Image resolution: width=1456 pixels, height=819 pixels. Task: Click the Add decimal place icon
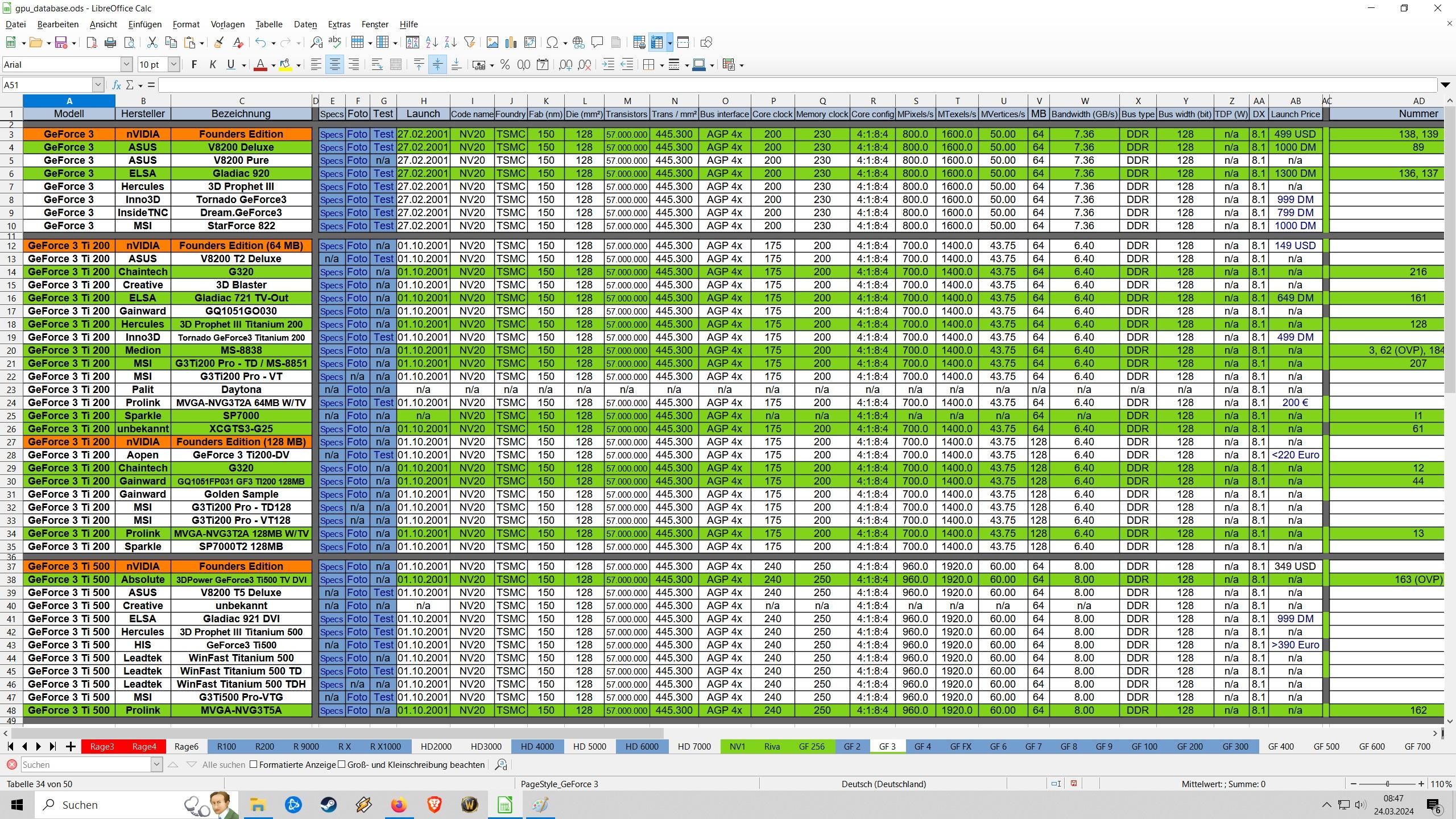click(566, 65)
